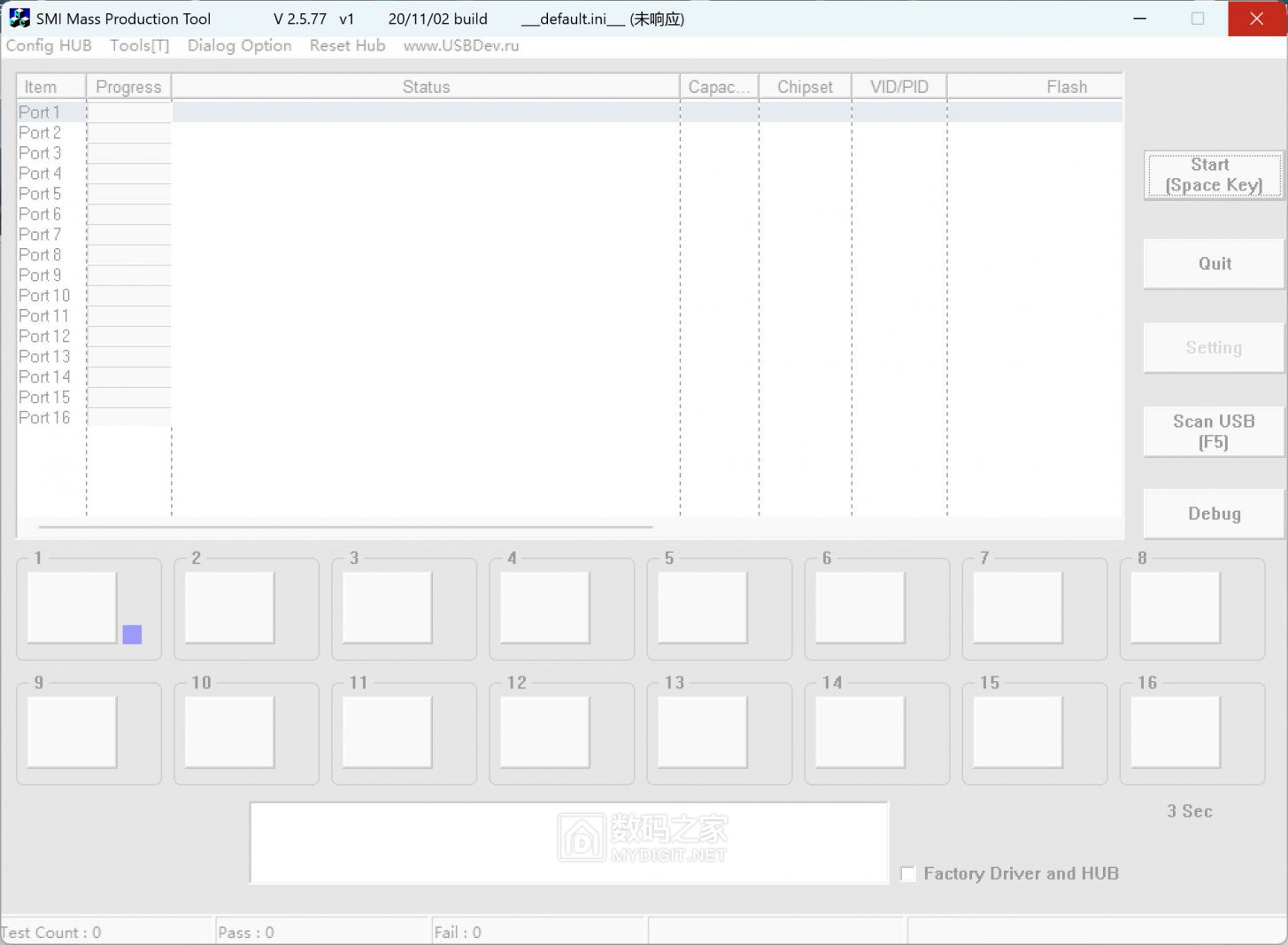This screenshot has height=945, width=1288.
Task: Click the Capac... column header
Action: 719,87
